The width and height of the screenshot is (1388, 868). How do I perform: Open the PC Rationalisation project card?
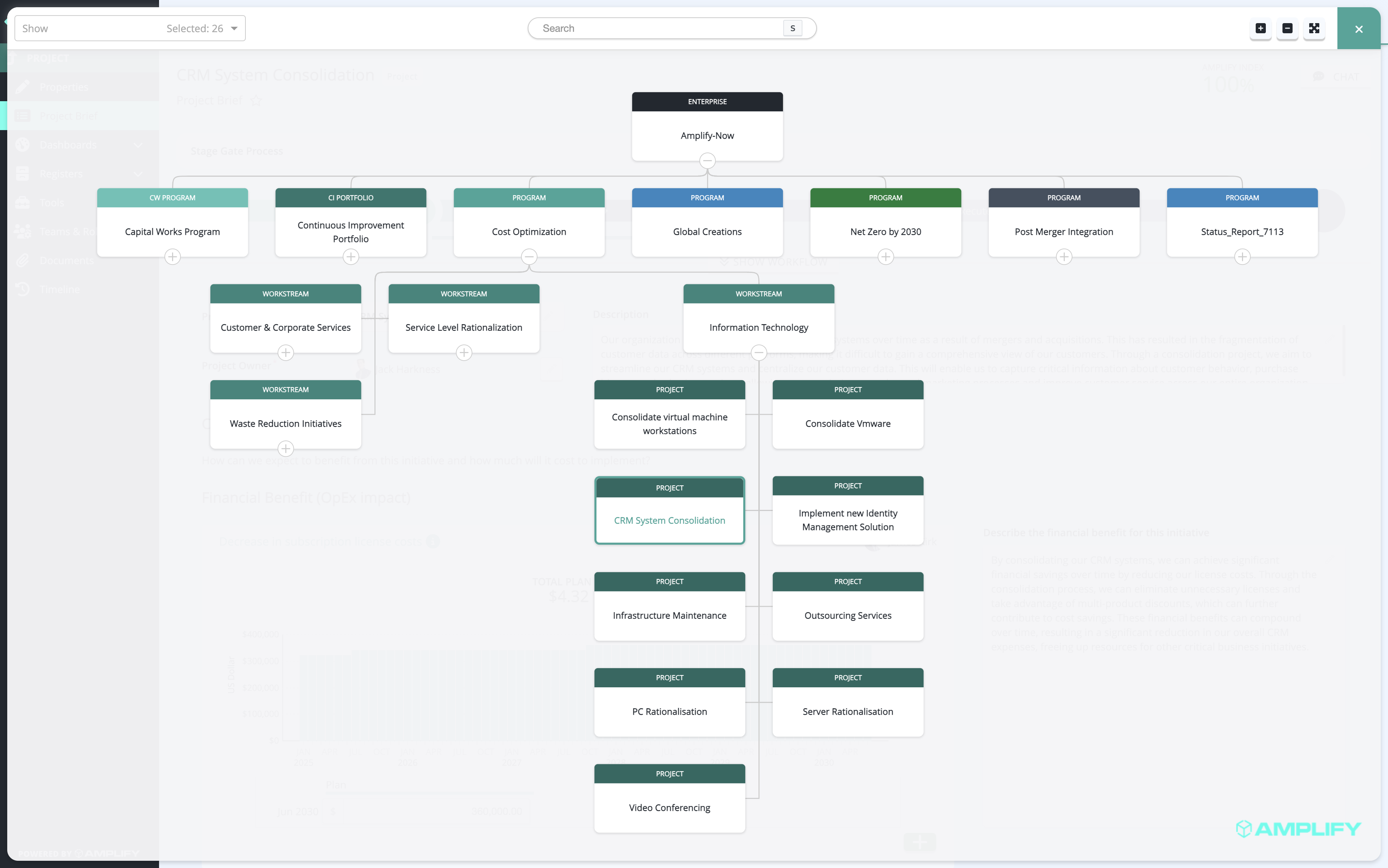pos(669,702)
